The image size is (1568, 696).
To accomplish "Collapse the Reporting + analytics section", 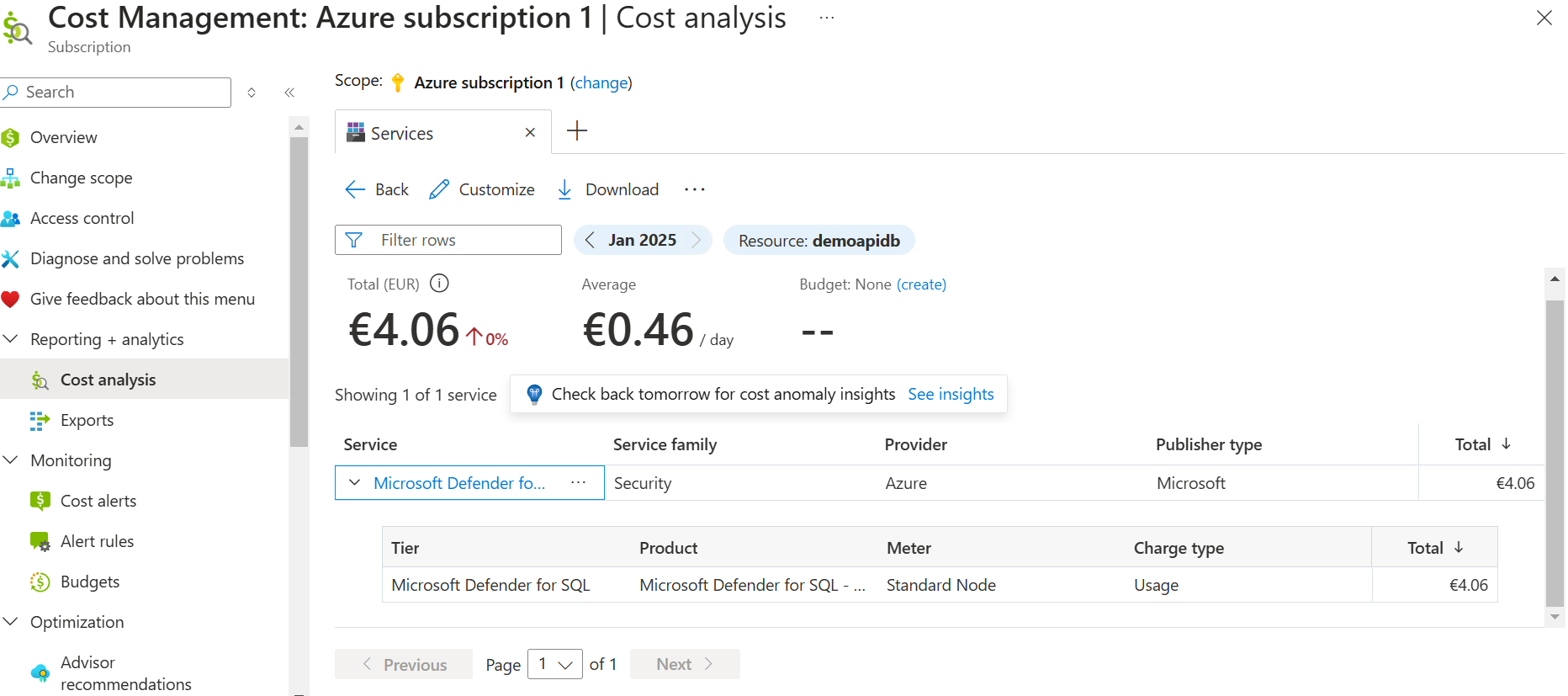I will point(11,338).
